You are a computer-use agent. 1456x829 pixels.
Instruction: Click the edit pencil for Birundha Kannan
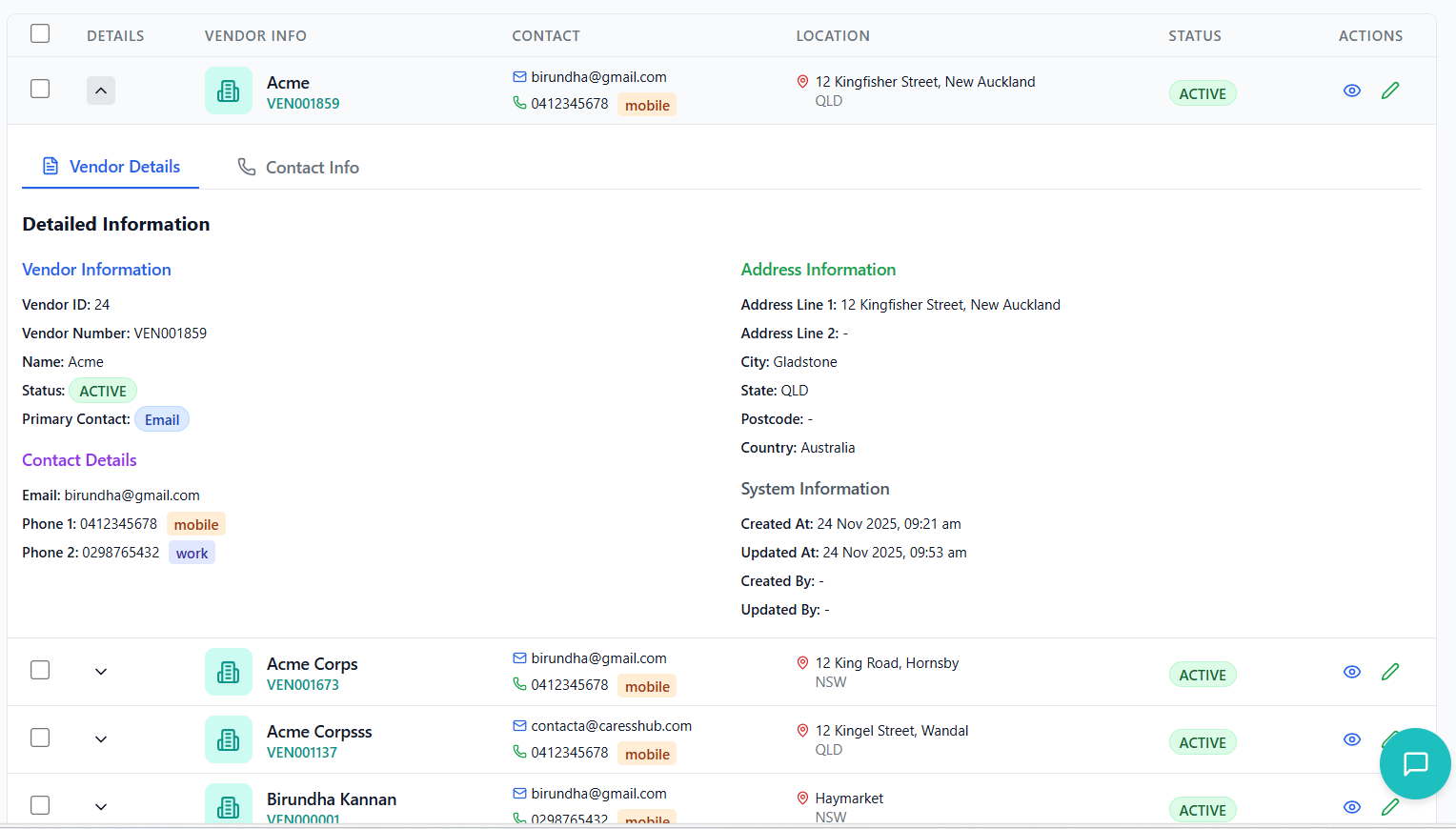tap(1390, 806)
